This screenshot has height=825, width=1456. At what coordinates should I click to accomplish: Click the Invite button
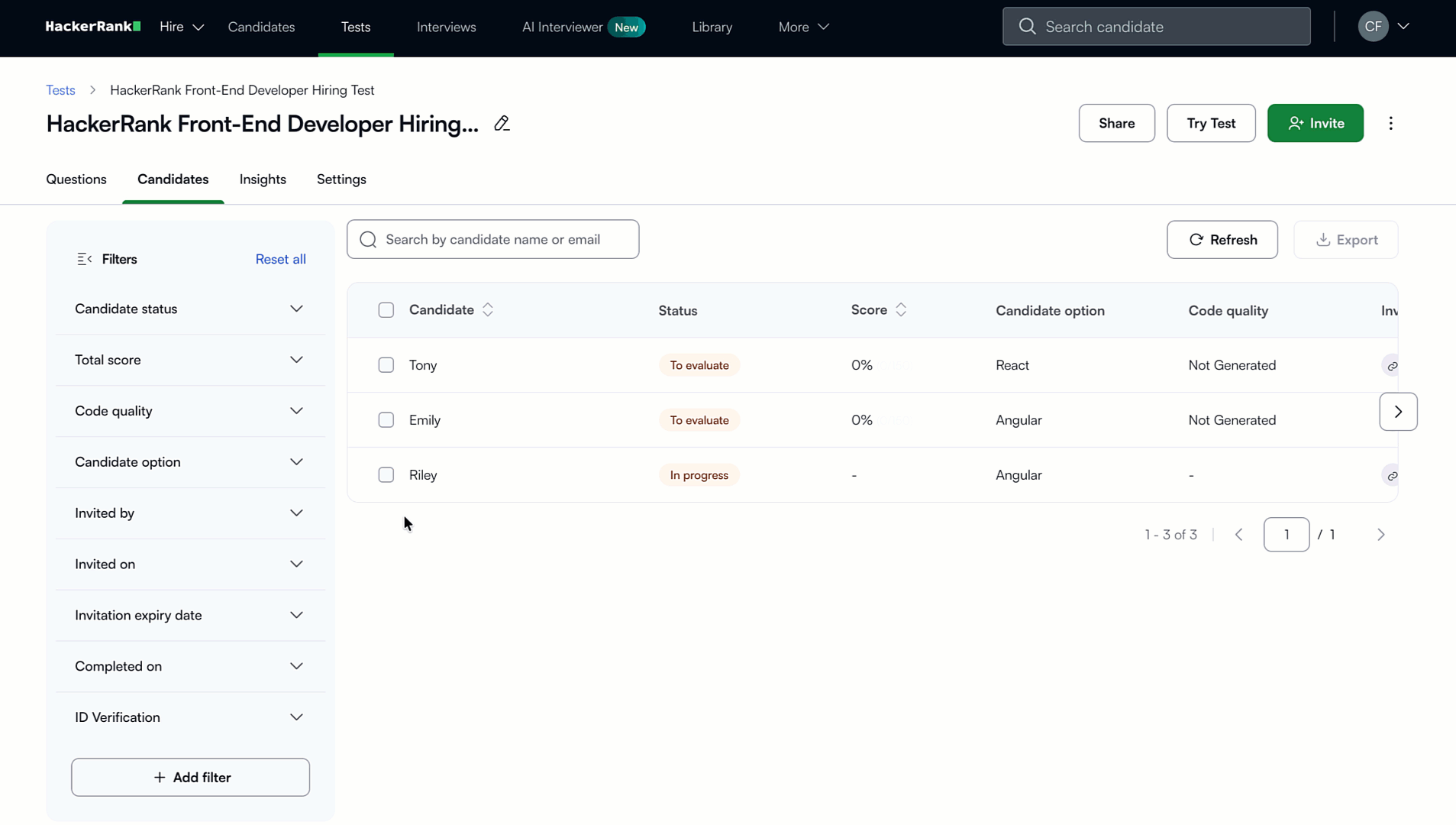tap(1315, 123)
